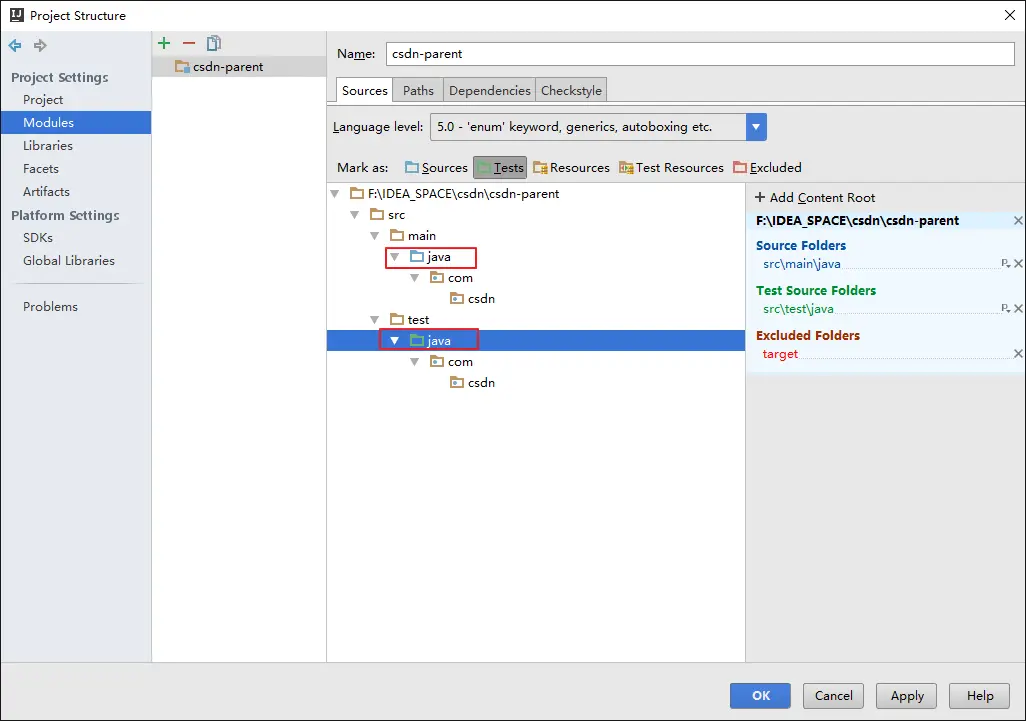Unexclude the target folder

coord(1018,353)
